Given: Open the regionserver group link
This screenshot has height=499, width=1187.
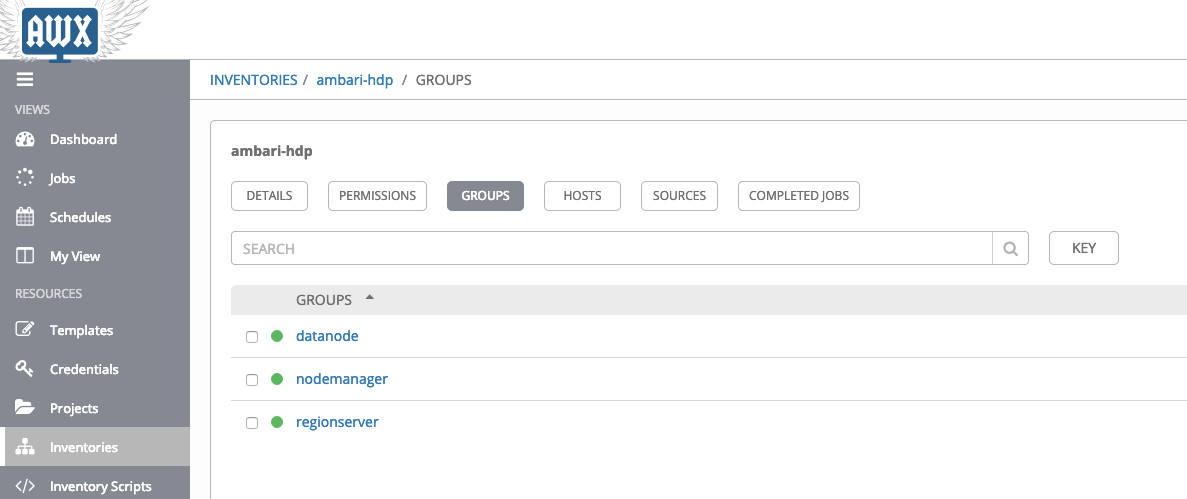Looking at the screenshot, I should (x=337, y=422).
